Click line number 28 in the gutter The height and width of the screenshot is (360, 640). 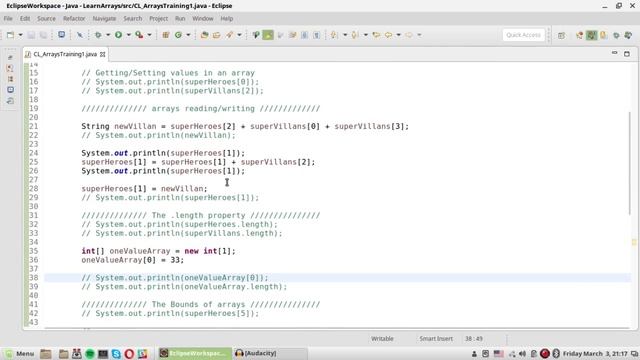pyautogui.click(x=33, y=189)
